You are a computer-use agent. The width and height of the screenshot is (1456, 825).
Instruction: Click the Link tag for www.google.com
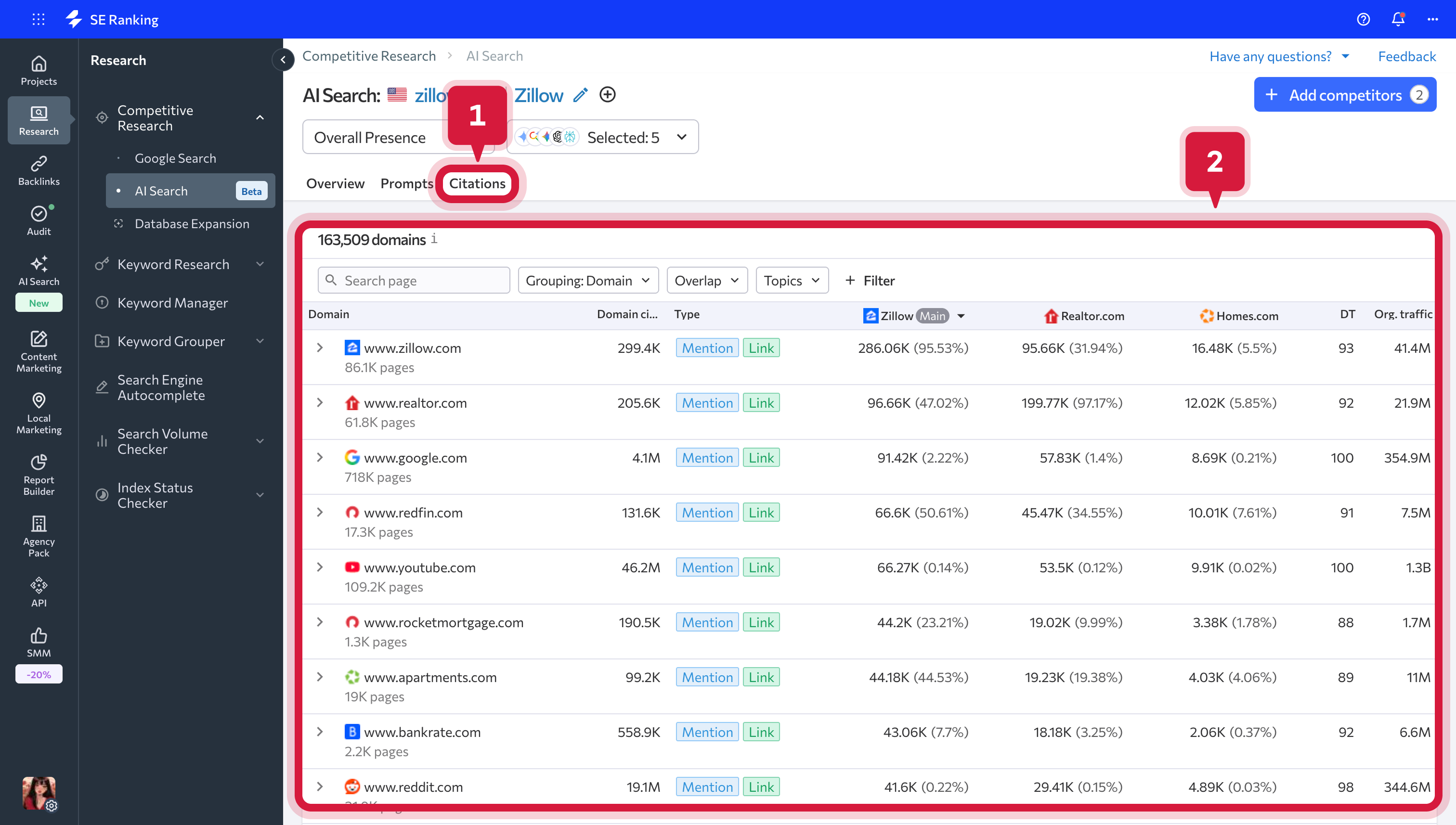pyautogui.click(x=761, y=458)
